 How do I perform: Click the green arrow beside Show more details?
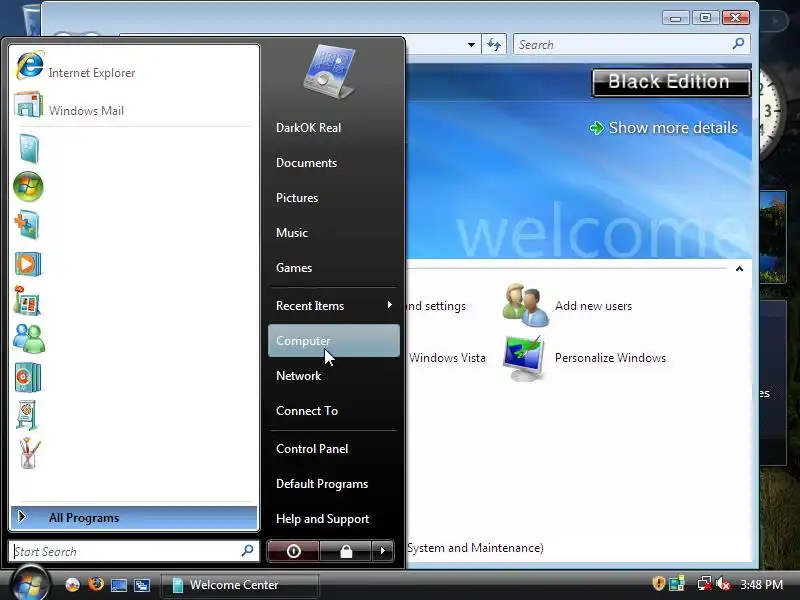596,128
